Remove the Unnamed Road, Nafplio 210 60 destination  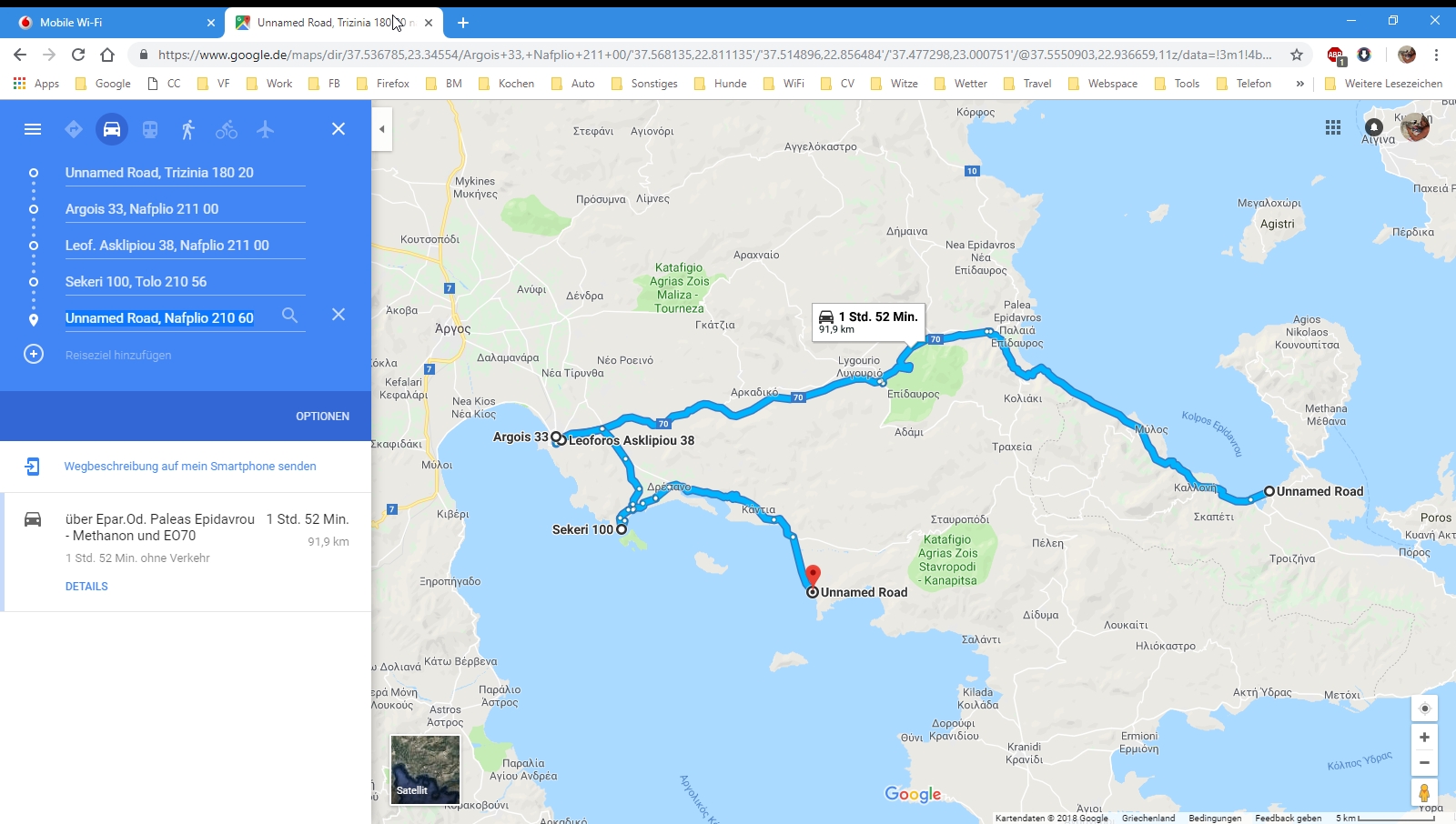tap(339, 315)
